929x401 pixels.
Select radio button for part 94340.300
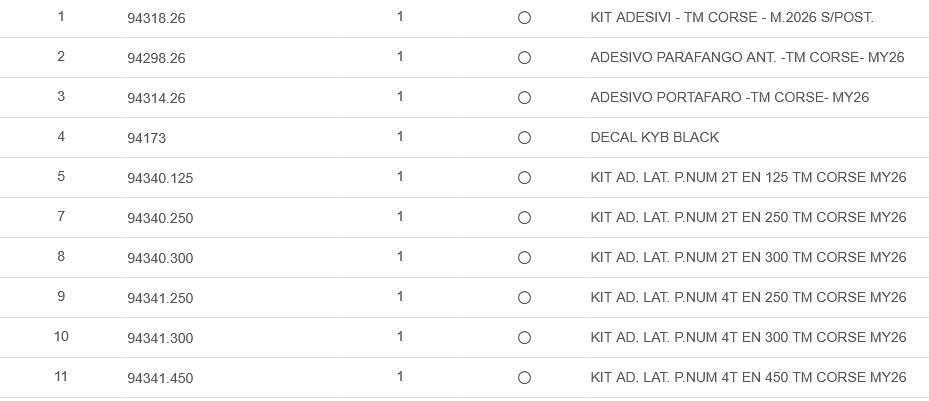coord(524,258)
